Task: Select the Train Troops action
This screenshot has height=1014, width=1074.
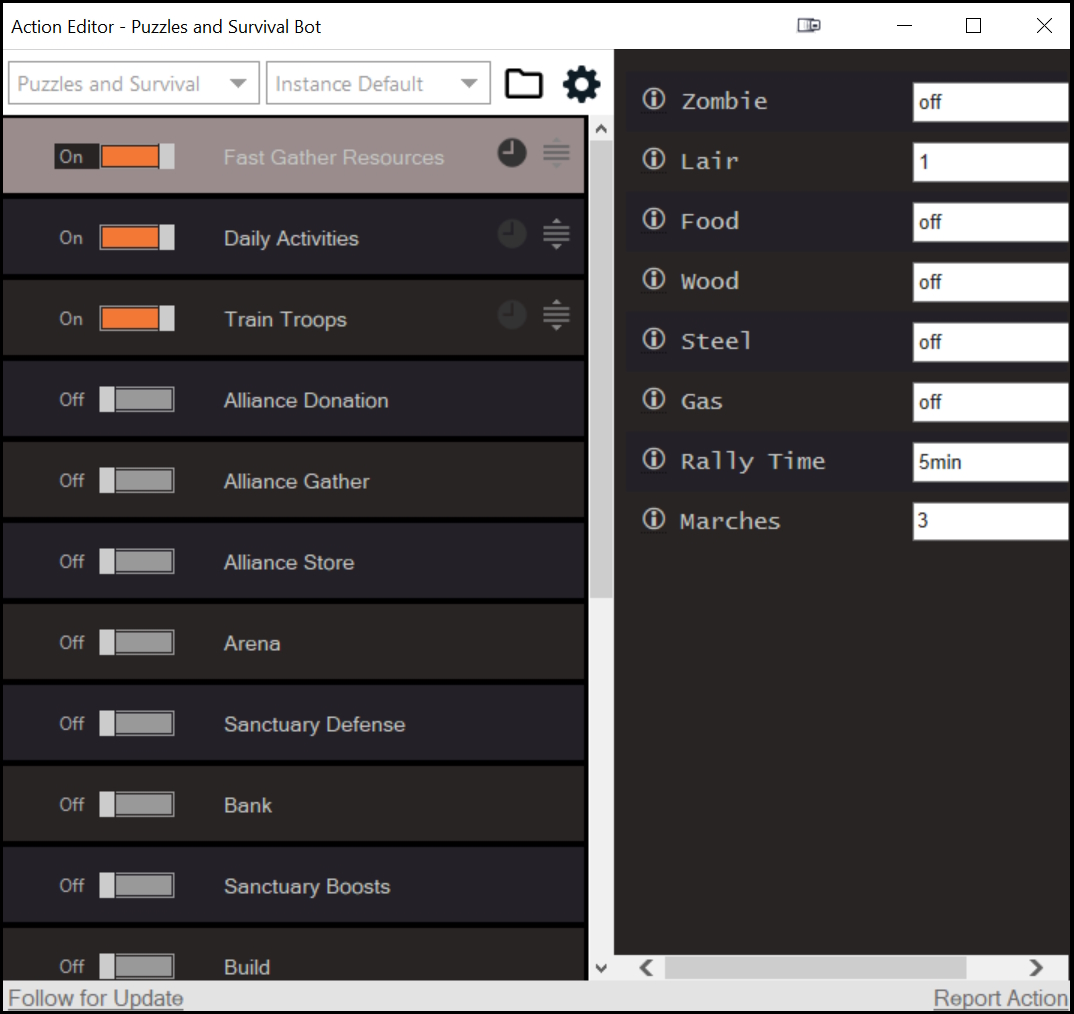Action: point(294,318)
